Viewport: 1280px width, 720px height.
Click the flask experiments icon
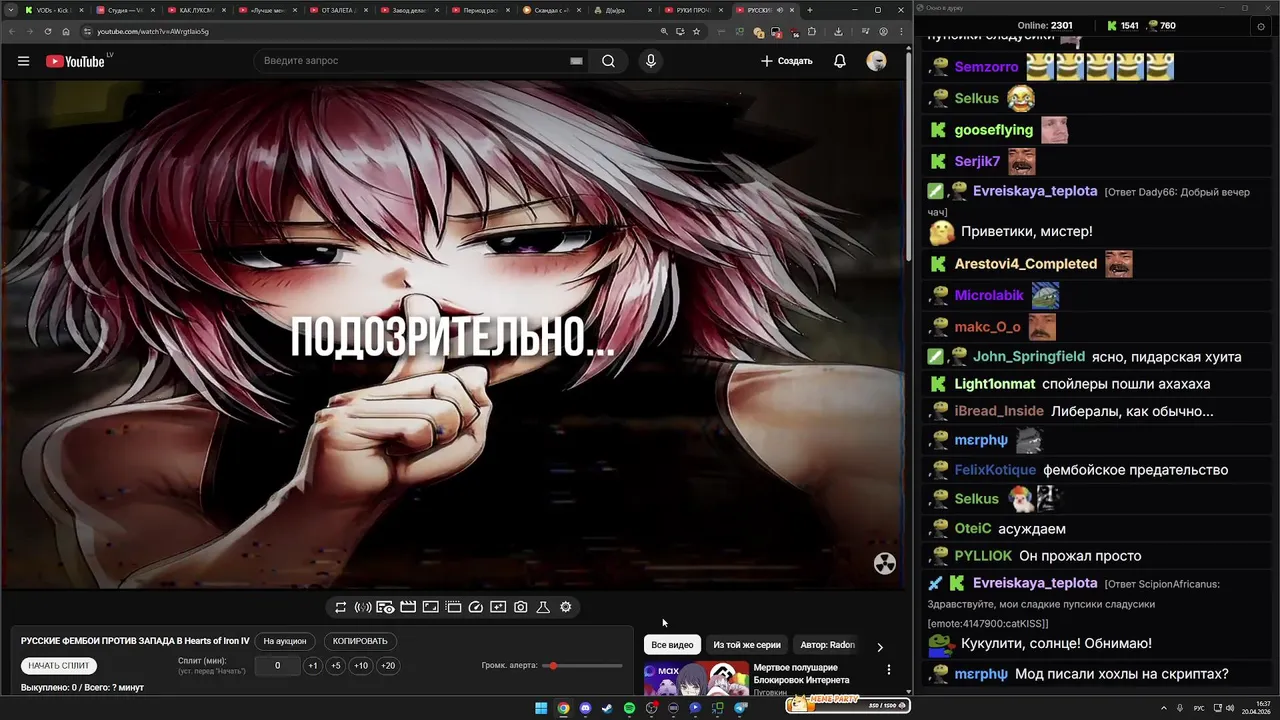[x=543, y=607]
